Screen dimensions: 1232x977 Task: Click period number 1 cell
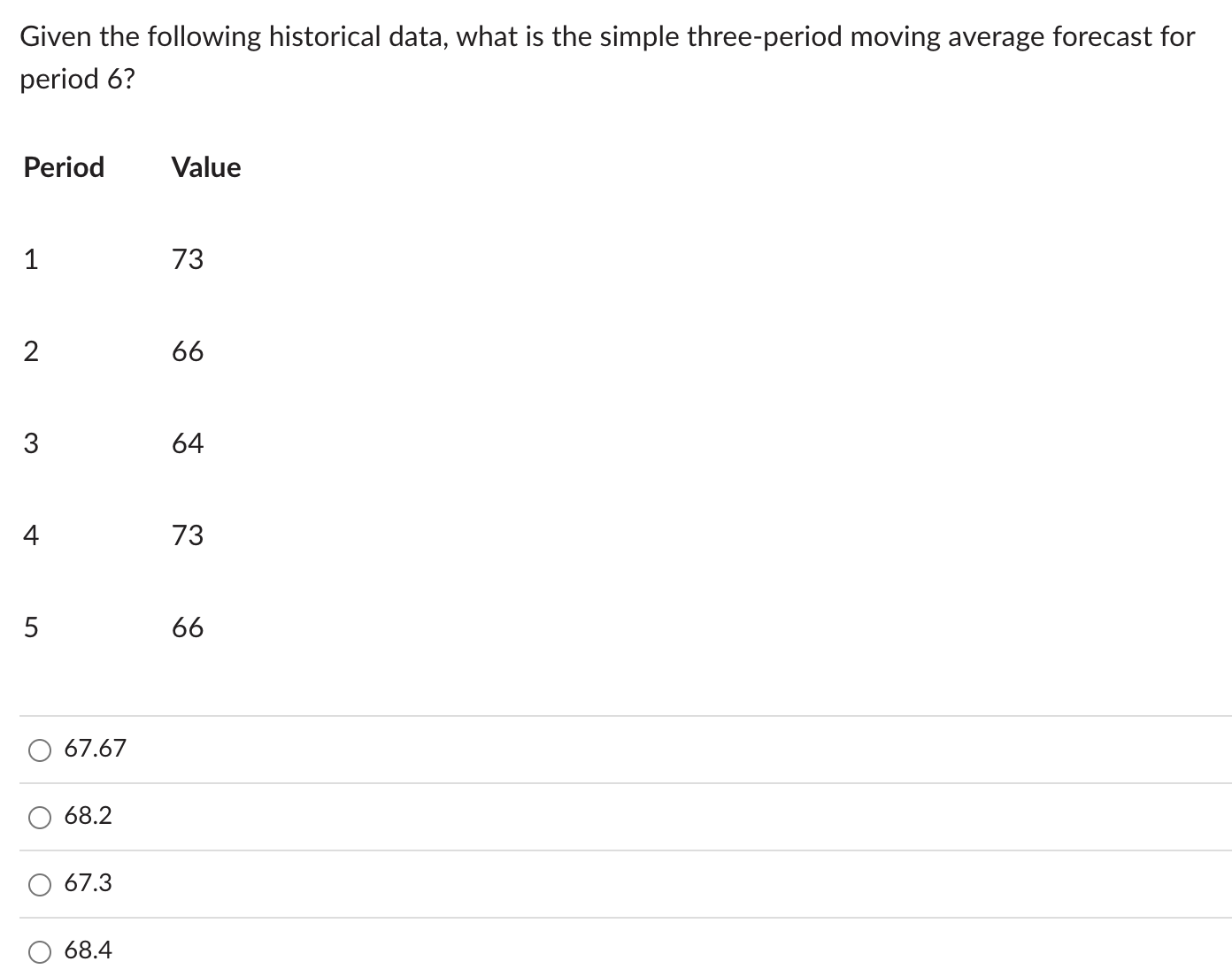coord(31,259)
